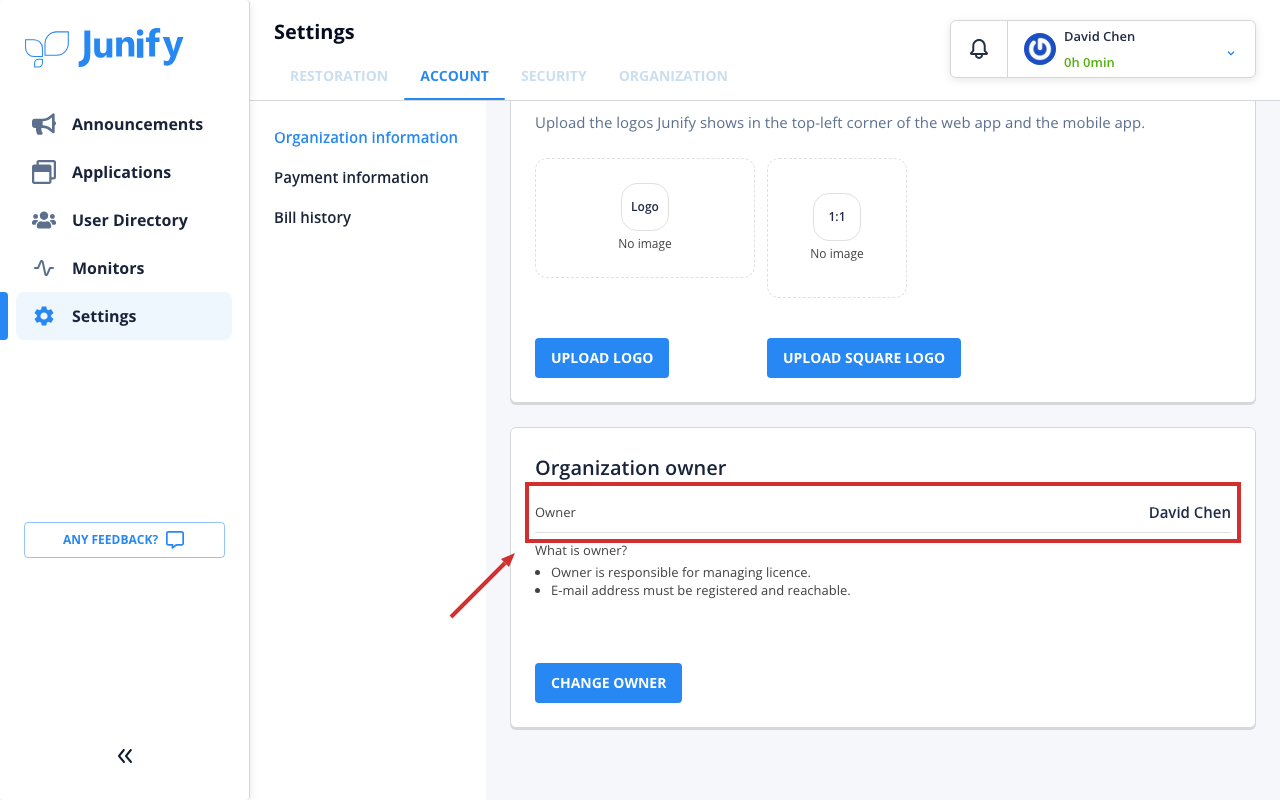Click the Logo image placeholder
1280x800 pixels.
[x=645, y=218]
